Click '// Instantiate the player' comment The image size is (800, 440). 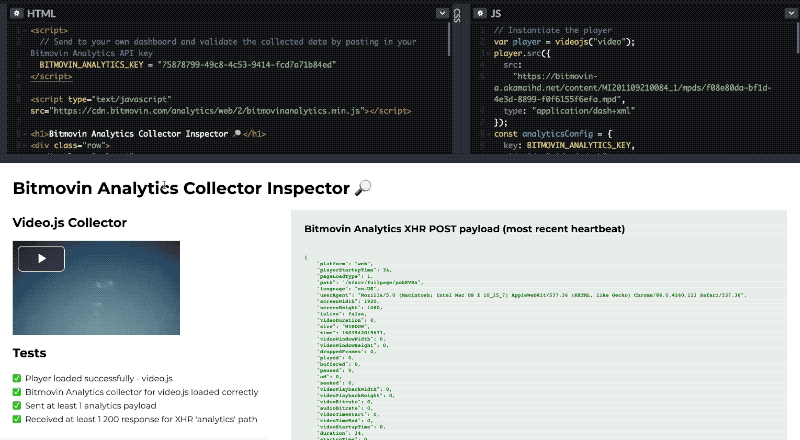[x=553, y=31]
